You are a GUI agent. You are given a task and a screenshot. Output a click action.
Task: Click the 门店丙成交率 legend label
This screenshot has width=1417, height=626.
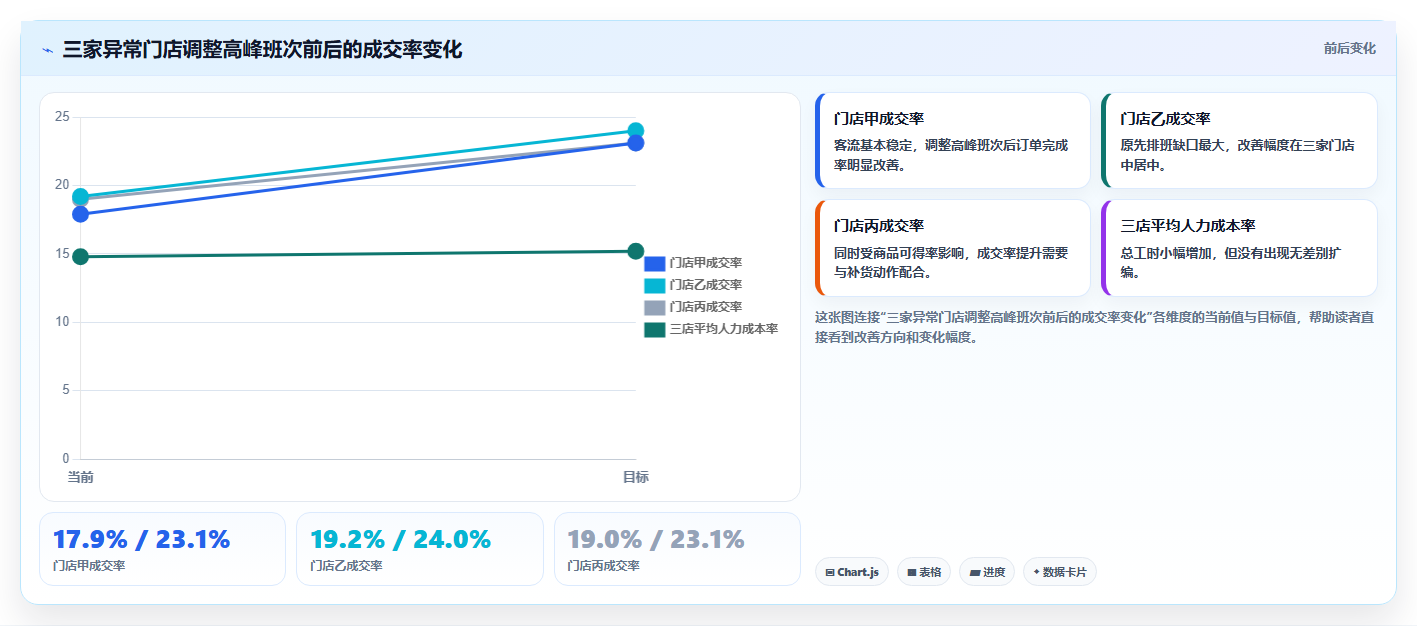pos(706,307)
